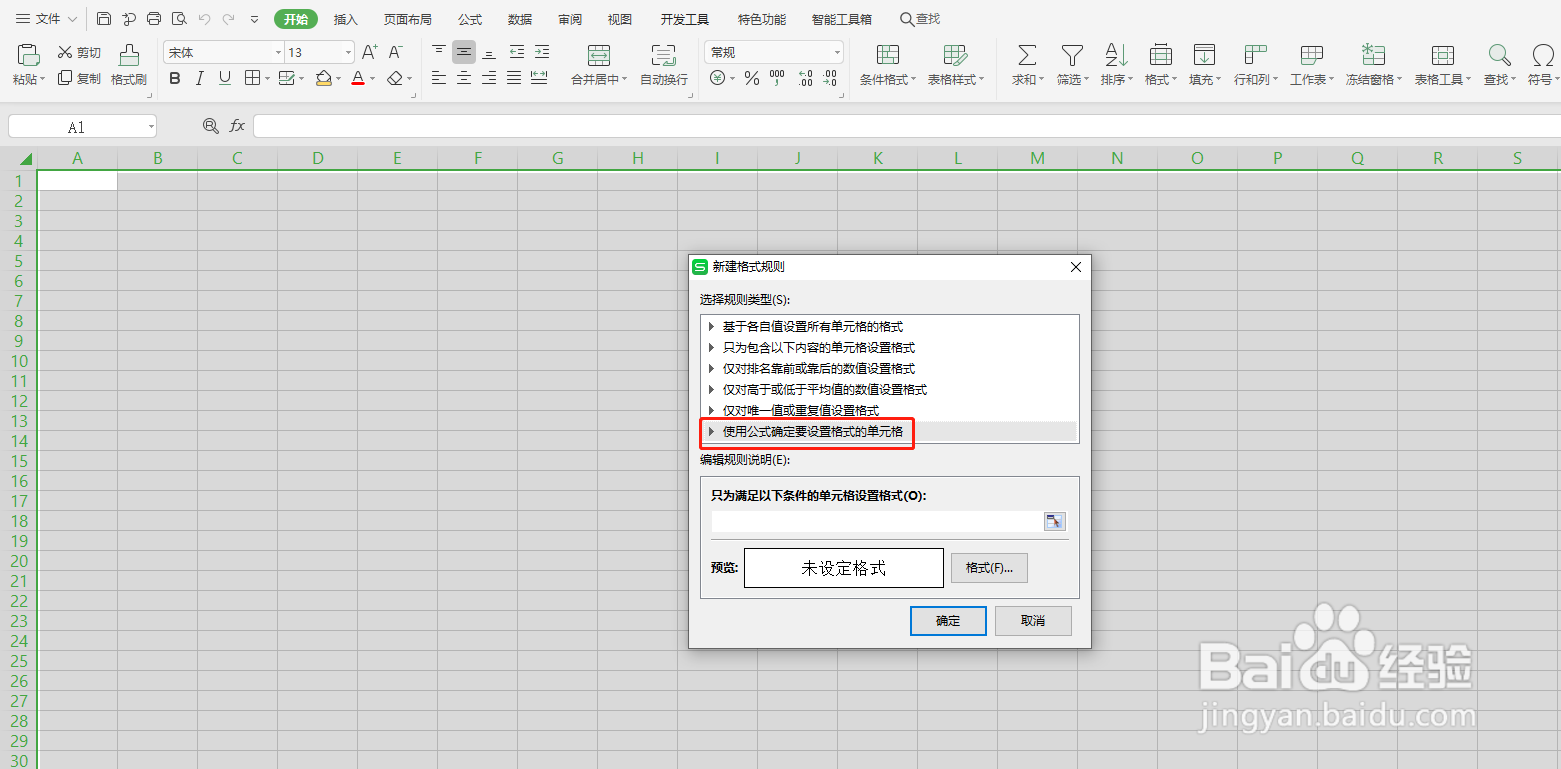Toggle bottom vertical alignment
Screen dimensions: 1561x769
point(489,52)
